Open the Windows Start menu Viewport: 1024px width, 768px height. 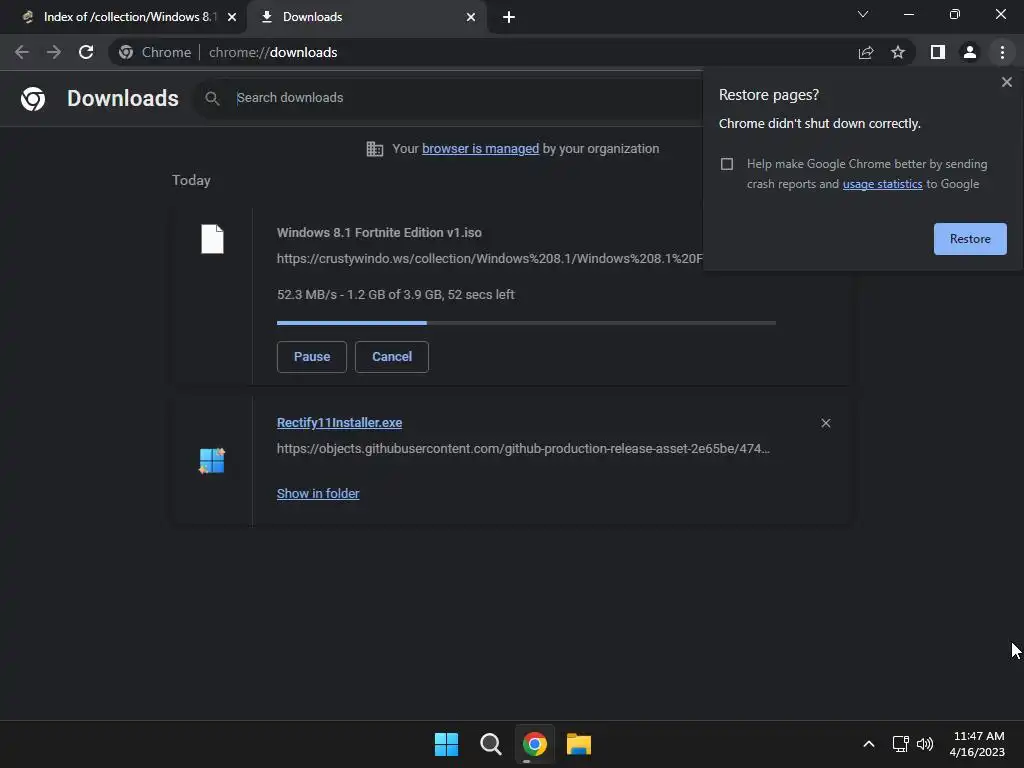coord(447,744)
